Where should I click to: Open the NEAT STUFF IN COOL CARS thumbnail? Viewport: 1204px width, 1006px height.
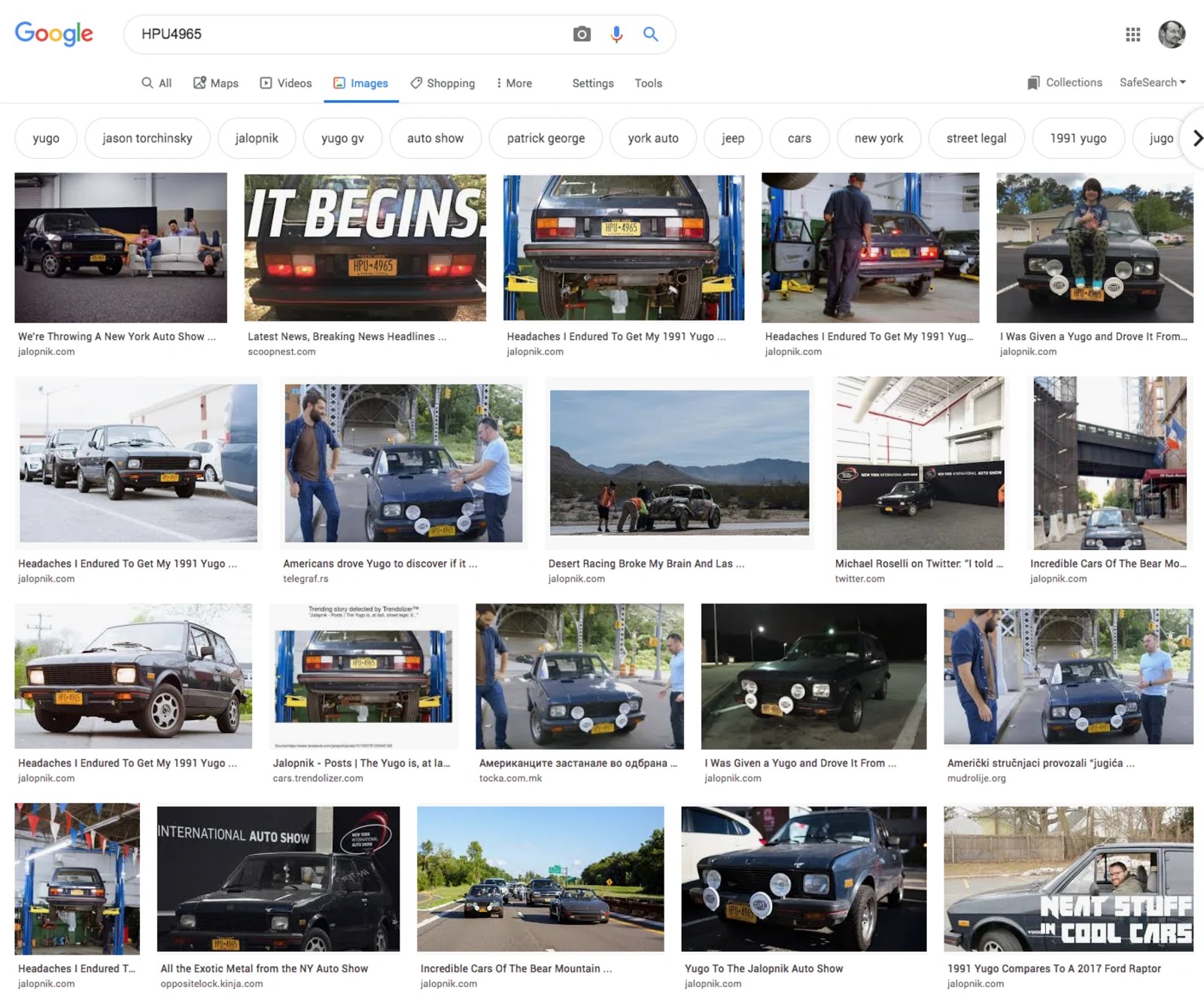1069,879
